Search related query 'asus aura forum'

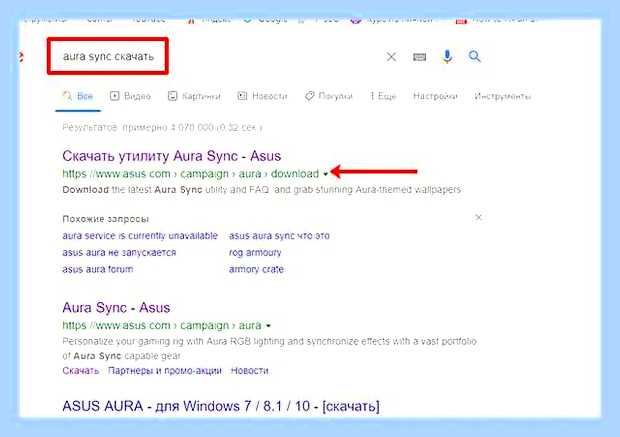[98, 269]
